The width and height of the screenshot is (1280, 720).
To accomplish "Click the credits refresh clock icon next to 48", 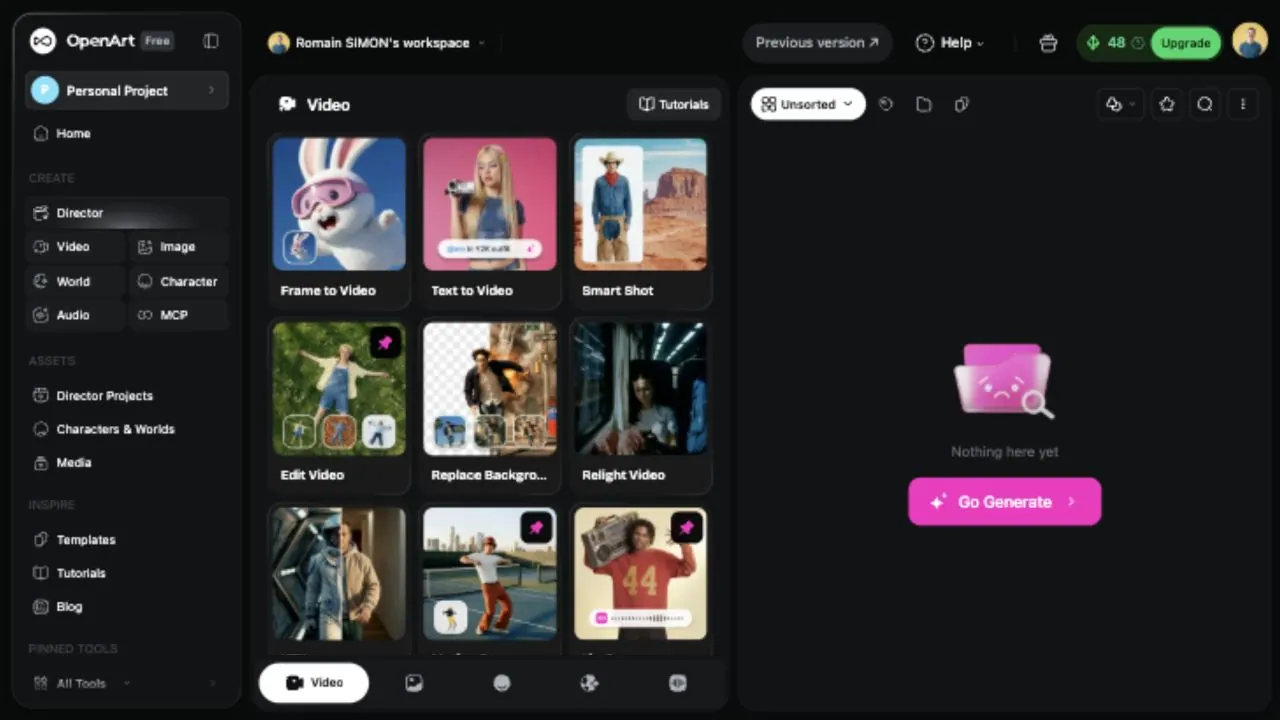I will coord(1138,43).
